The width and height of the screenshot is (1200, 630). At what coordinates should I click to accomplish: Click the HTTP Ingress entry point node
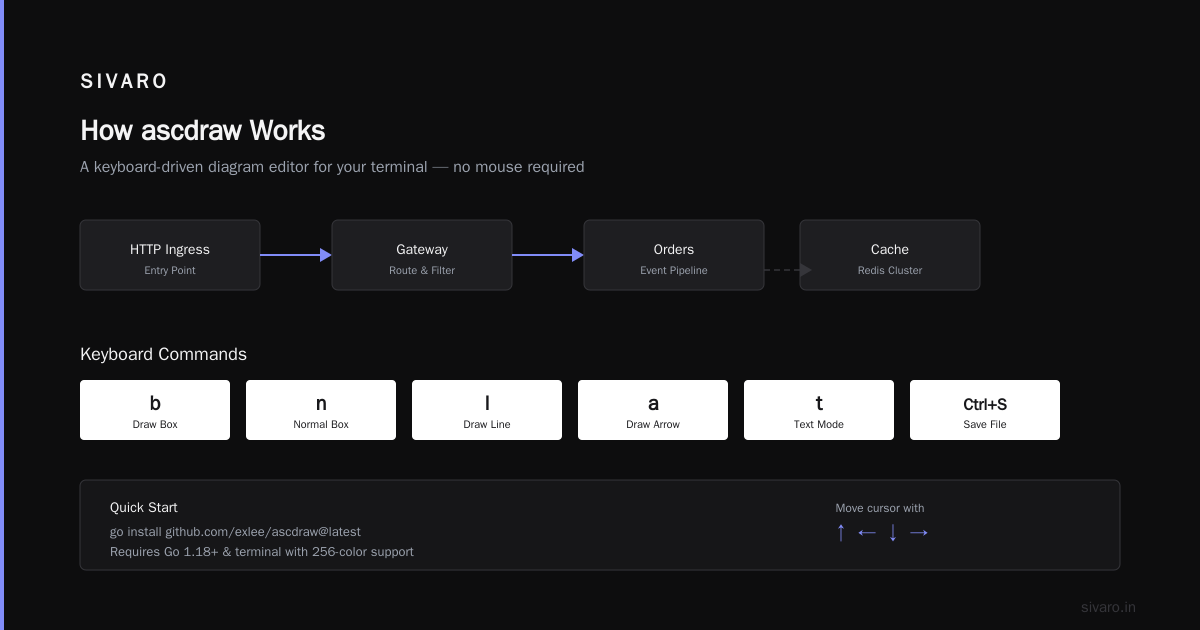(170, 255)
